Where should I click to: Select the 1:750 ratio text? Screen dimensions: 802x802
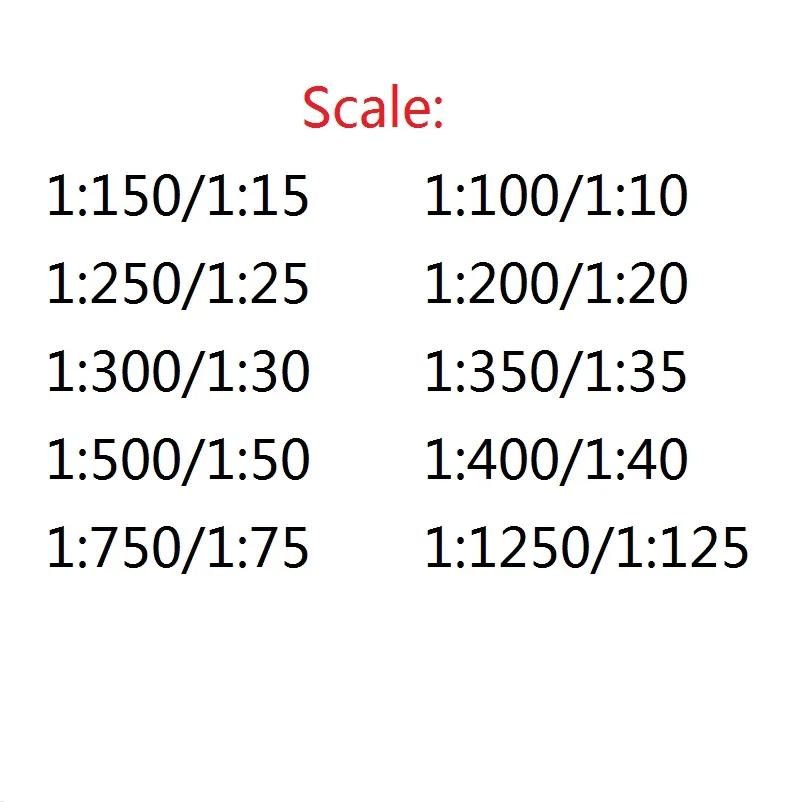[x=108, y=548]
